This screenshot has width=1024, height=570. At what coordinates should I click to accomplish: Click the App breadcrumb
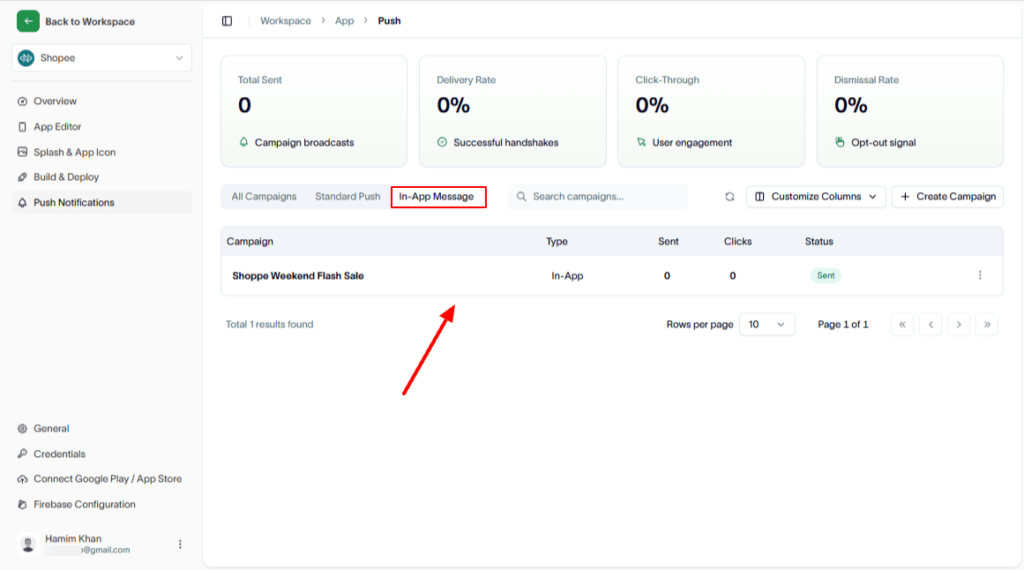click(x=344, y=21)
